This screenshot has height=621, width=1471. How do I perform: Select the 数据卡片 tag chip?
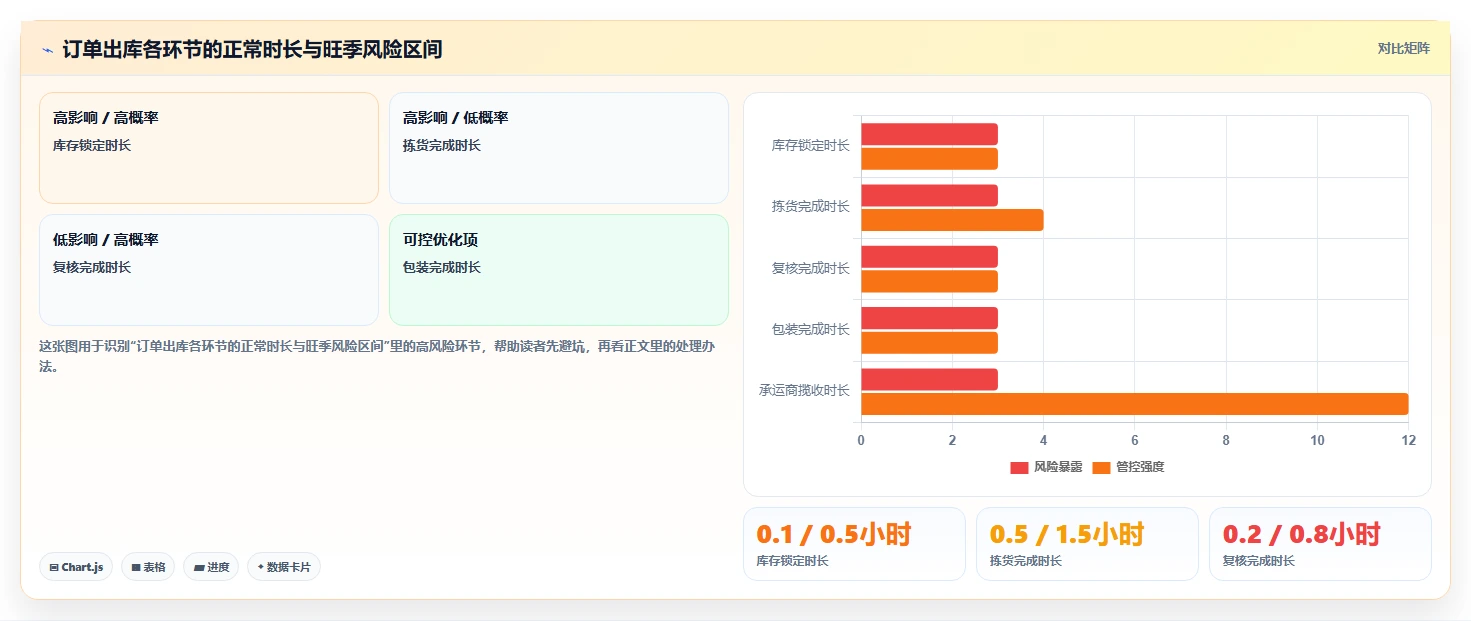tap(284, 567)
